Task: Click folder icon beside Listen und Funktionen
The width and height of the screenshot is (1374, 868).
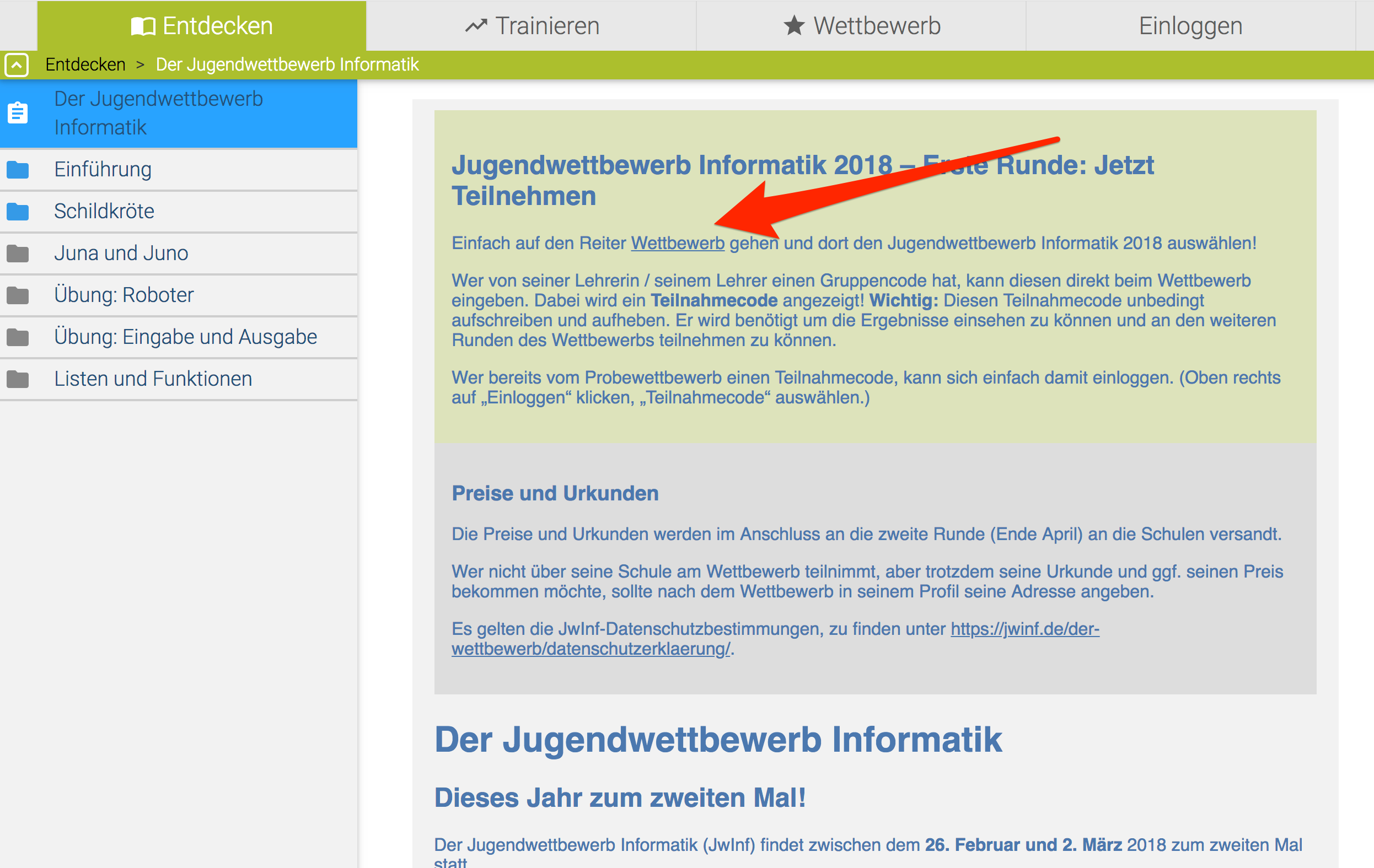Action: pyautogui.click(x=18, y=379)
